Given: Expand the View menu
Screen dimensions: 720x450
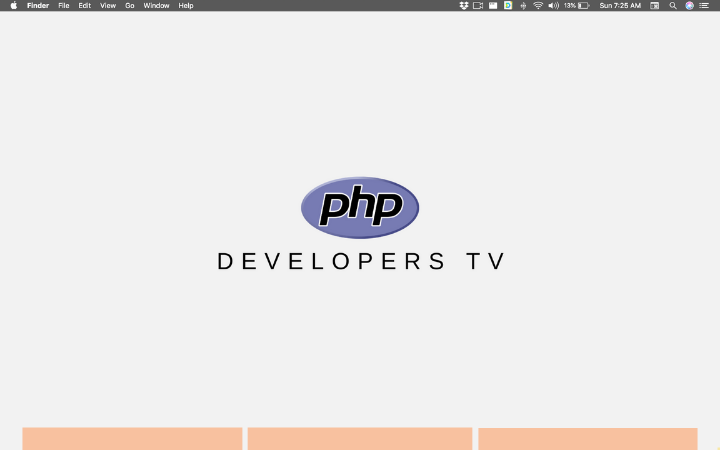Looking at the screenshot, I should coord(108,6).
